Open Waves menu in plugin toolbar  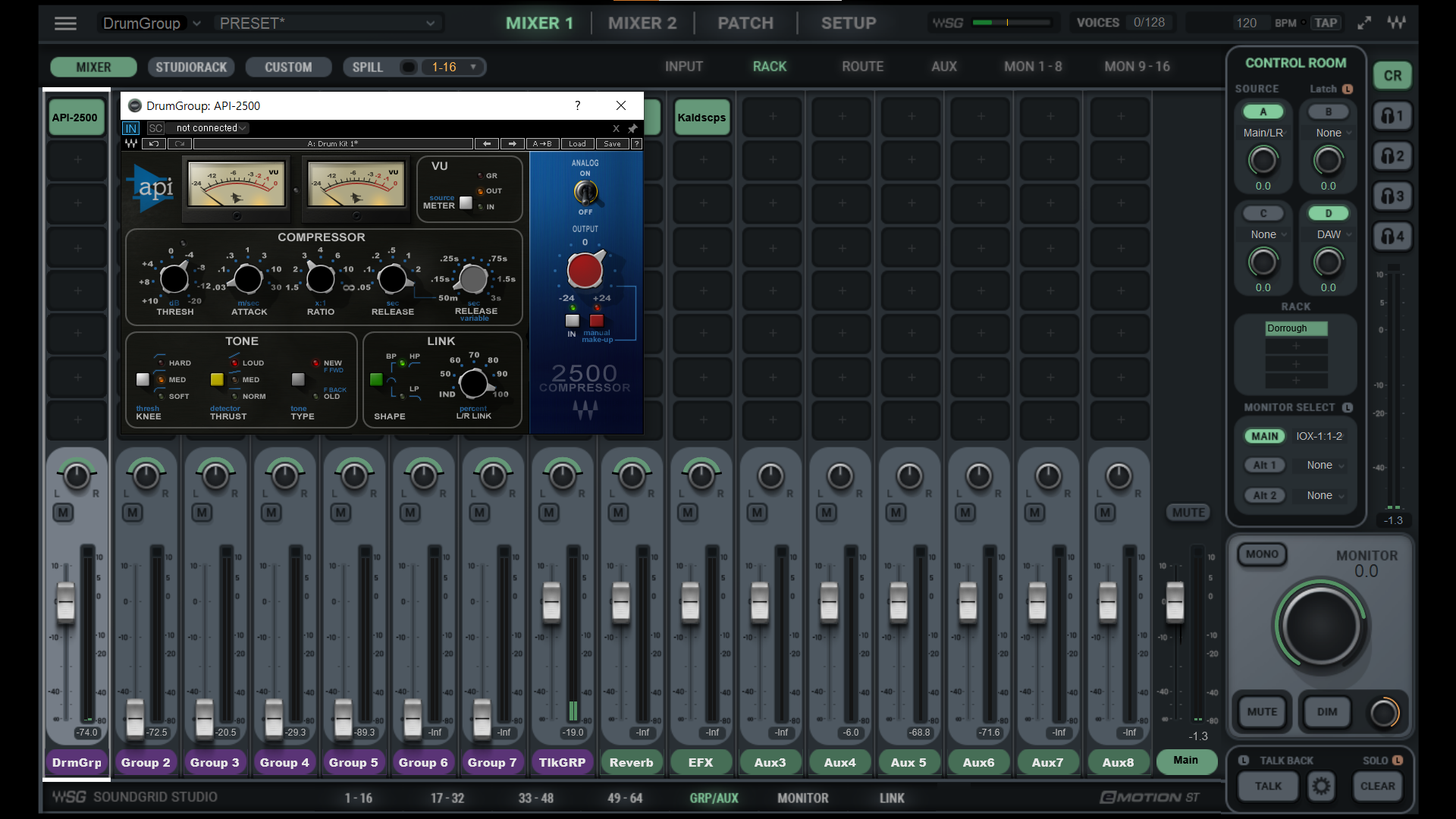(131, 143)
